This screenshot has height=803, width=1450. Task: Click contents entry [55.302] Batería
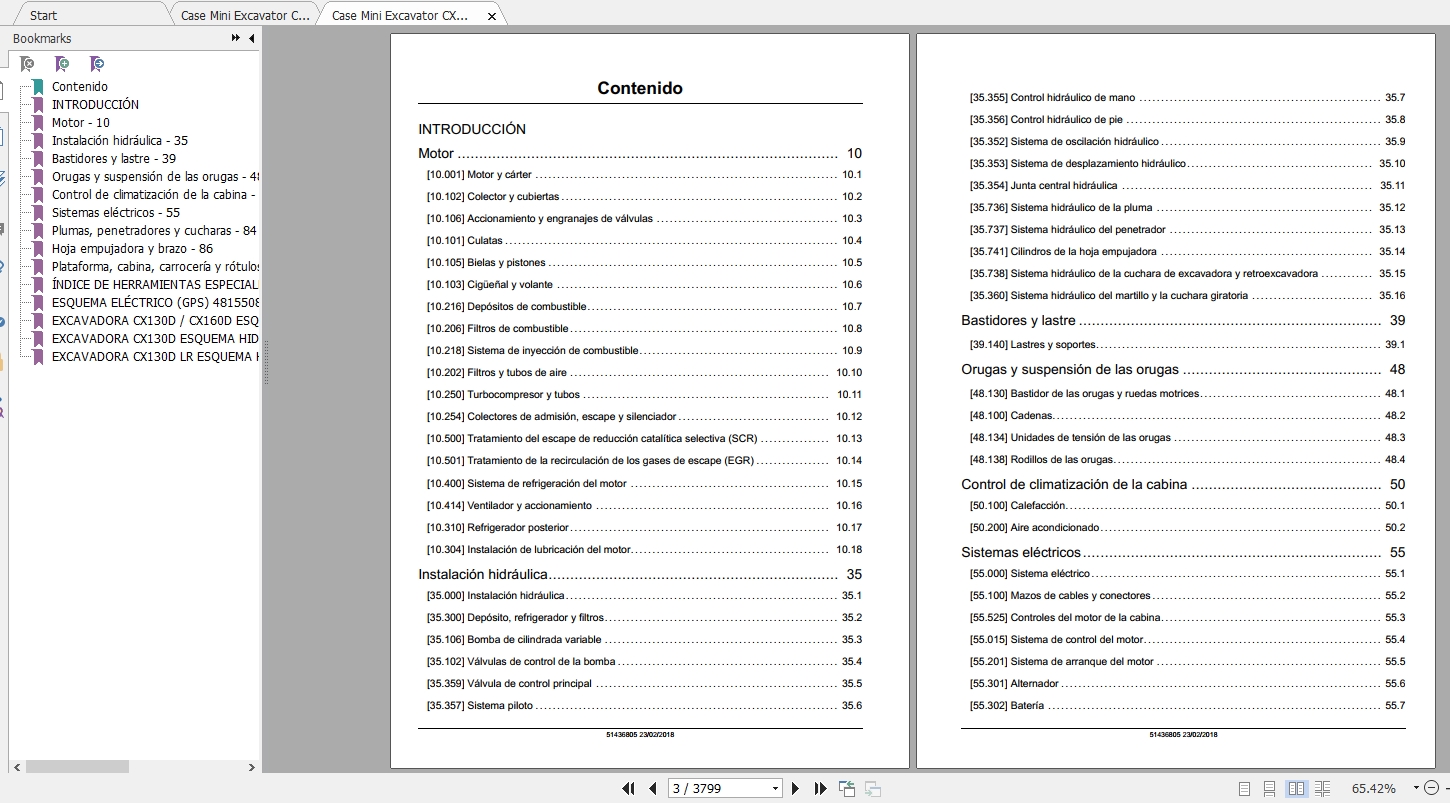(1187, 706)
